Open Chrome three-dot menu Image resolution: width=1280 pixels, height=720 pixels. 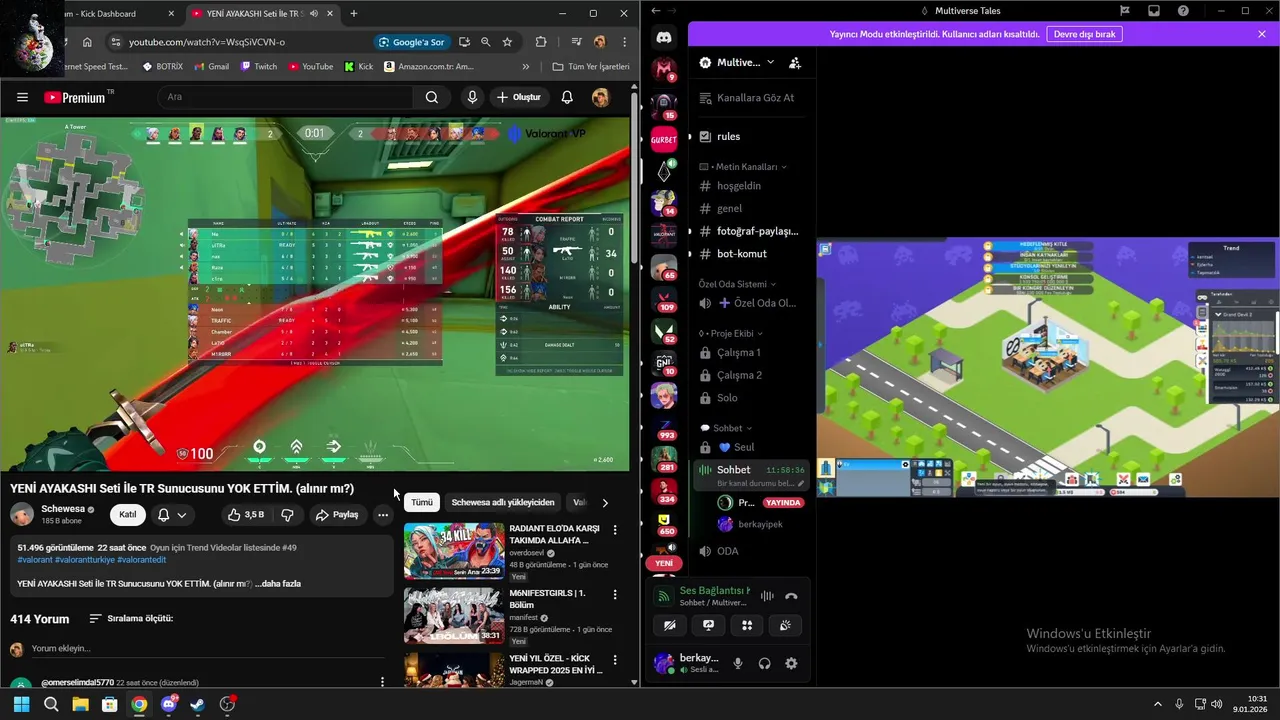click(625, 42)
